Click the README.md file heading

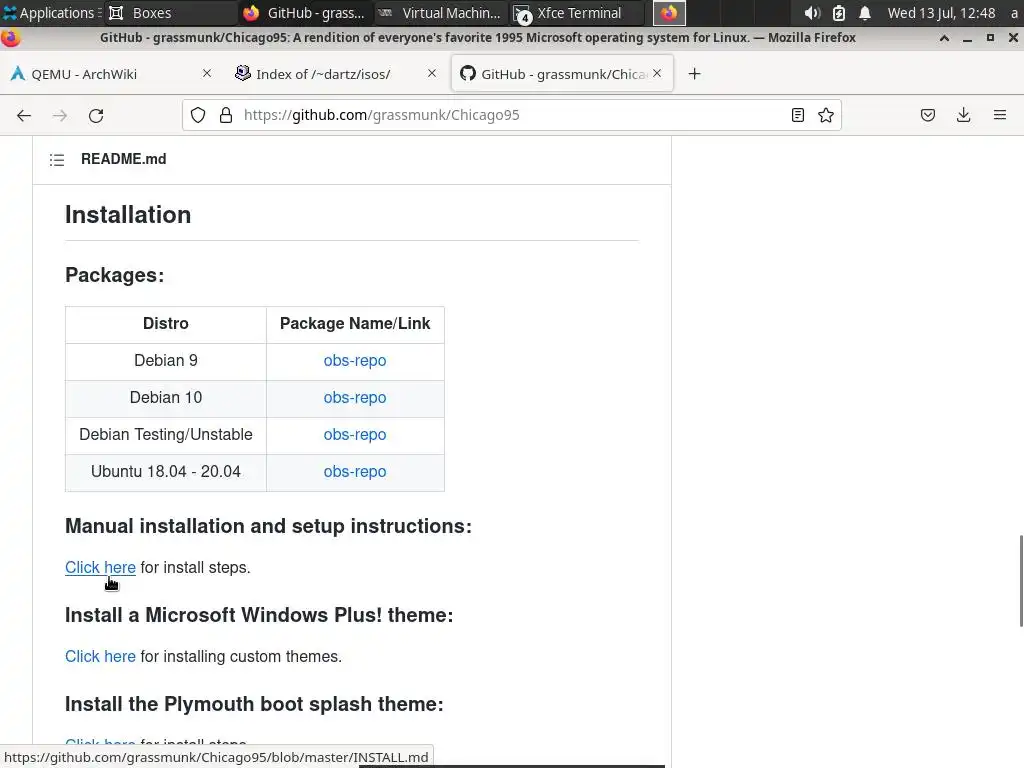point(123,159)
